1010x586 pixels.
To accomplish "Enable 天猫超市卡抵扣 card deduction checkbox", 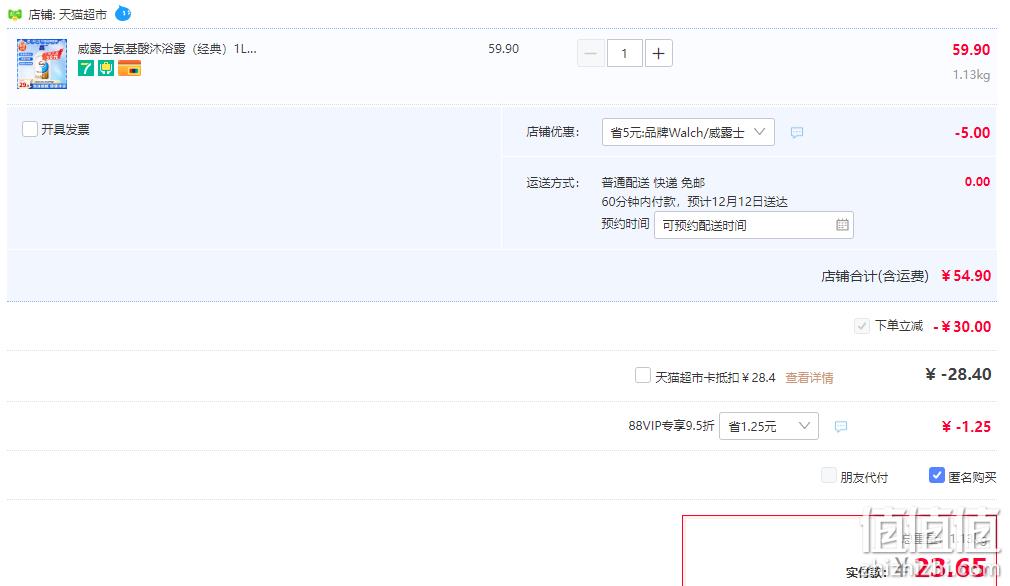I will [643, 375].
